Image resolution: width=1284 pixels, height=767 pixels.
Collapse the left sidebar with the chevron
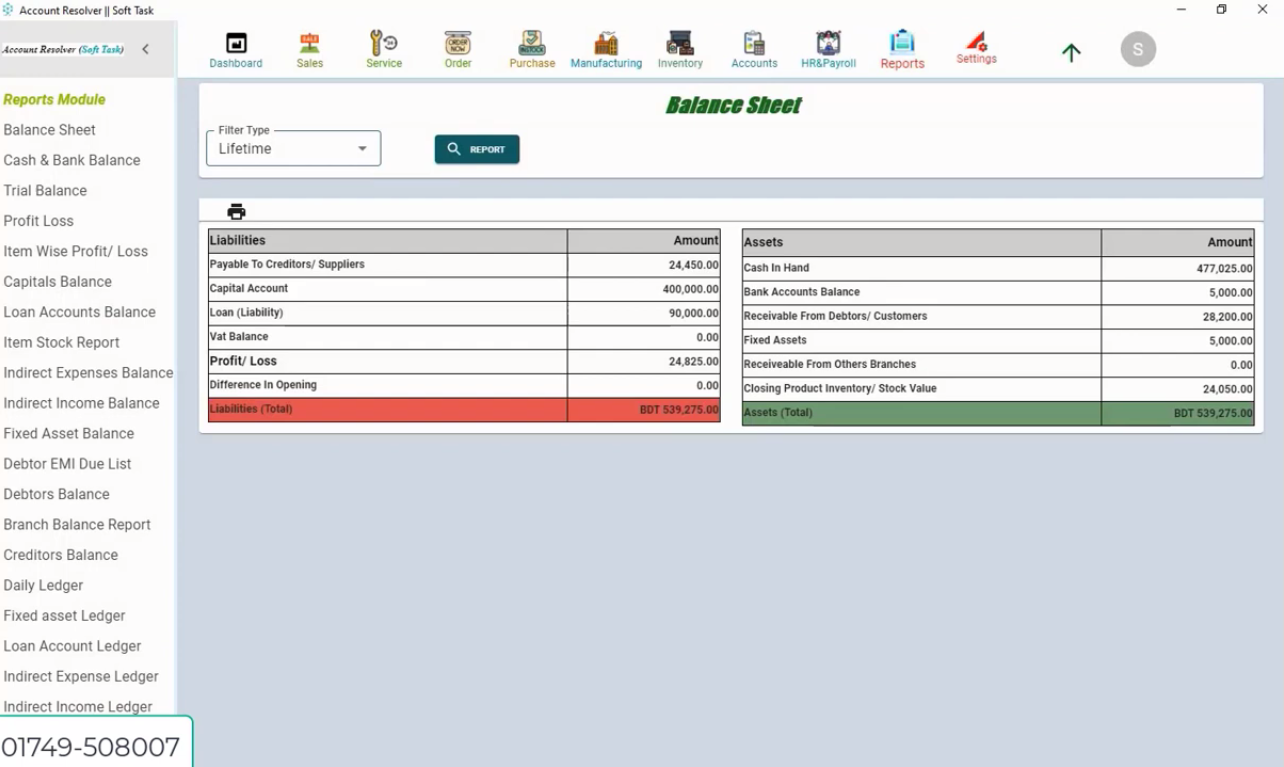pos(146,47)
